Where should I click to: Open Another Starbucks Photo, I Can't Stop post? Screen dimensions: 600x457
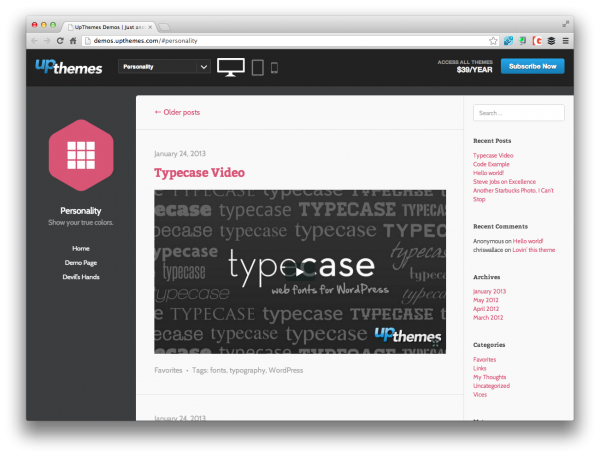click(x=513, y=195)
